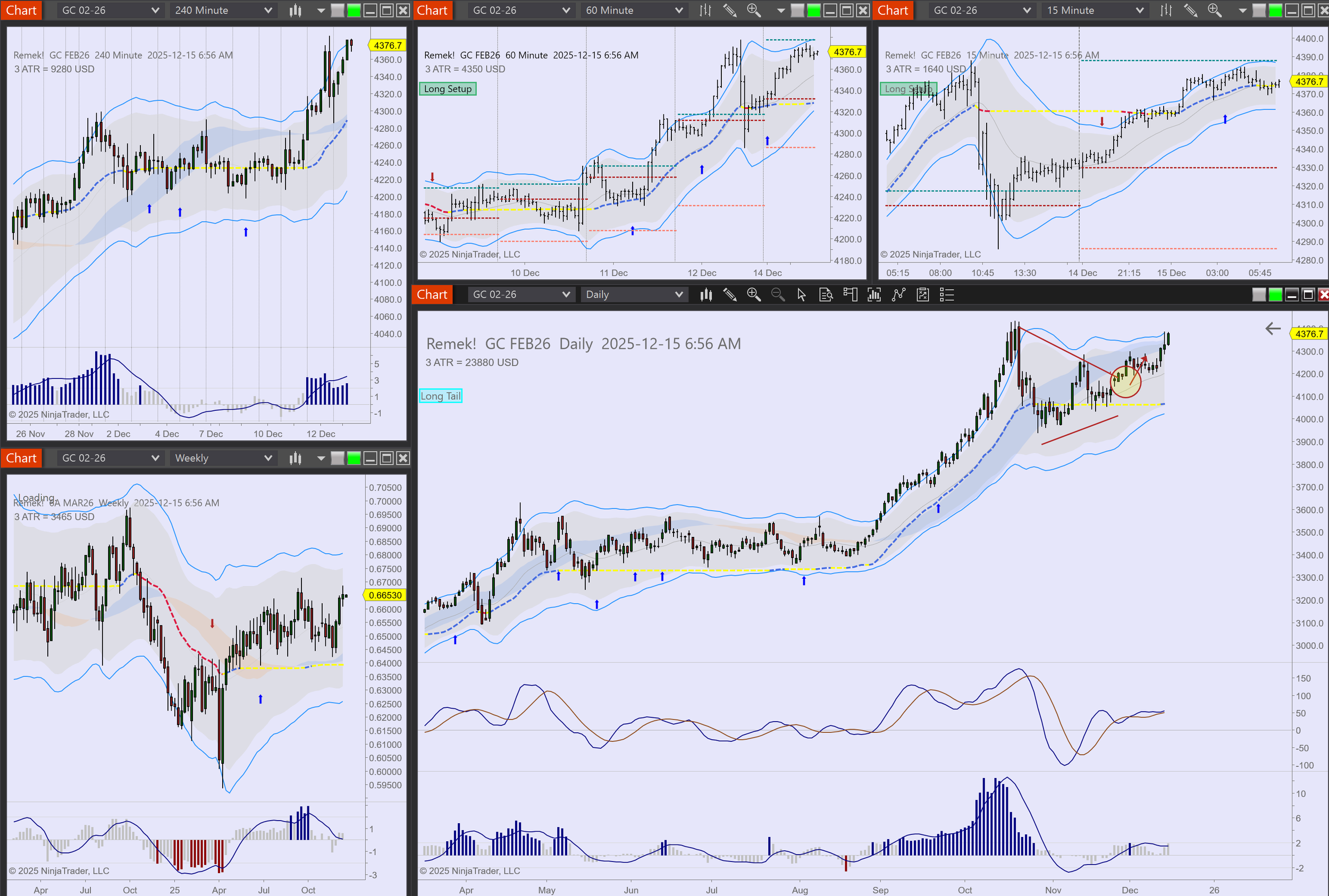Open Data Box icon in Daily chart toolbar
This screenshot has width=1329, height=896.
tap(826, 294)
